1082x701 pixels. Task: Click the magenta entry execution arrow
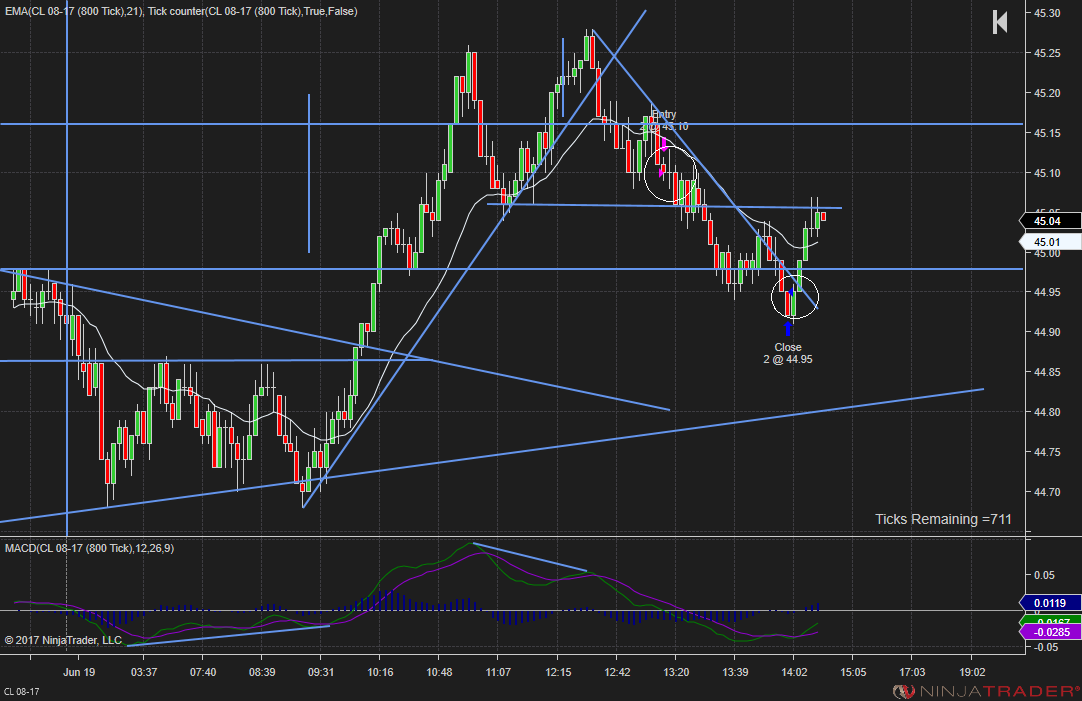click(664, 144)
